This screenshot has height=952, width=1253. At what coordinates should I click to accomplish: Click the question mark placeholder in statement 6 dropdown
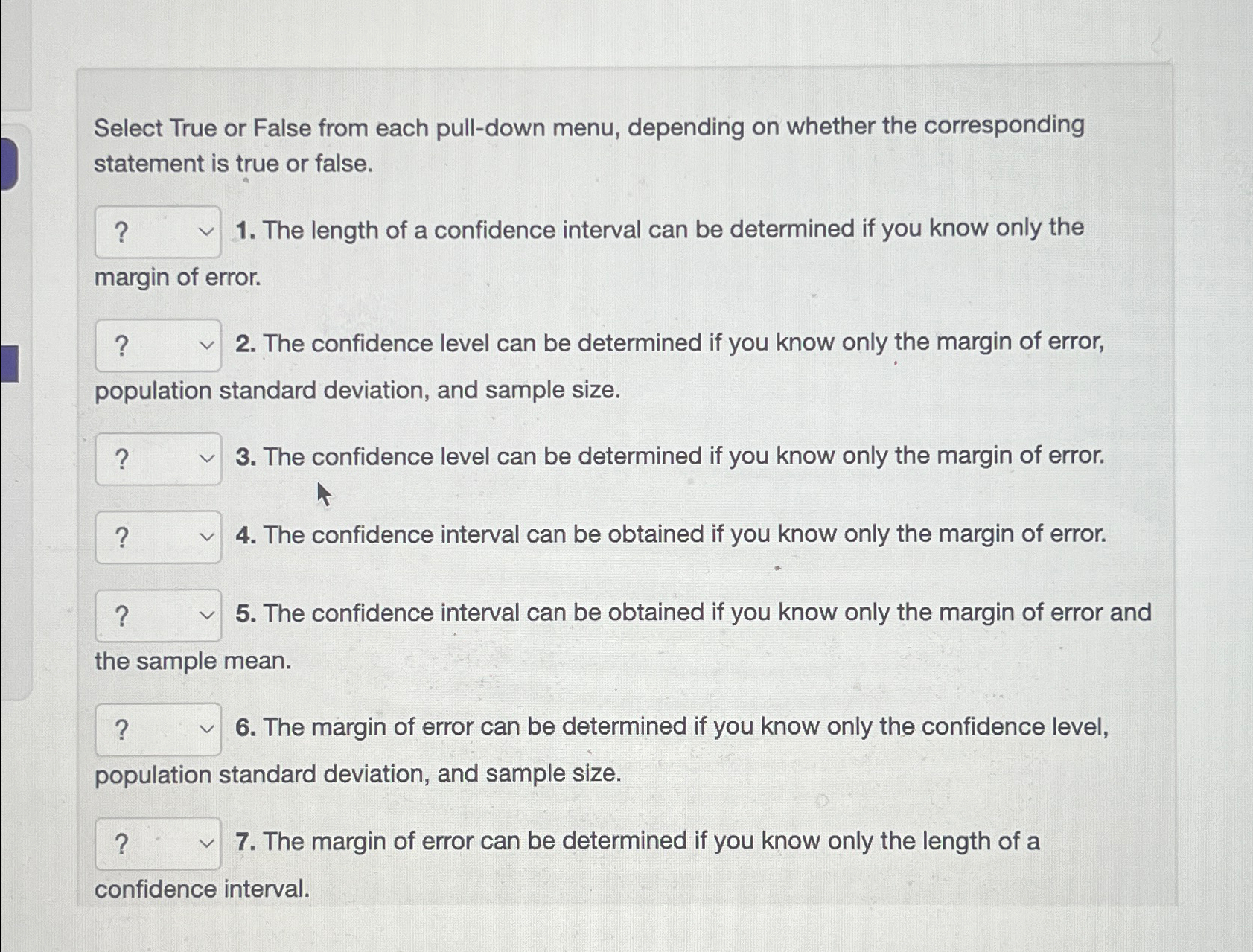click(x=121, y=729)
